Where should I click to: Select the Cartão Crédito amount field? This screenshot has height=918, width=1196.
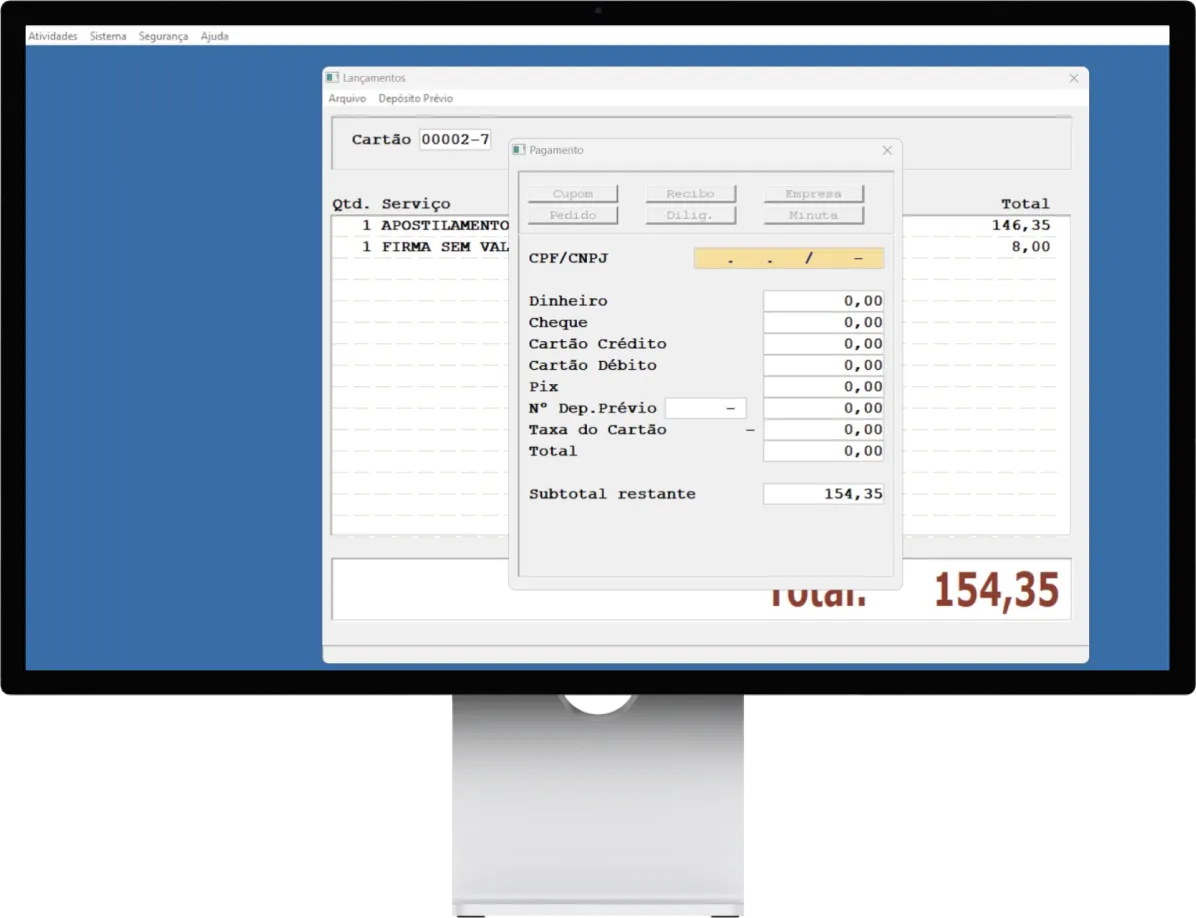coord(823,344)
